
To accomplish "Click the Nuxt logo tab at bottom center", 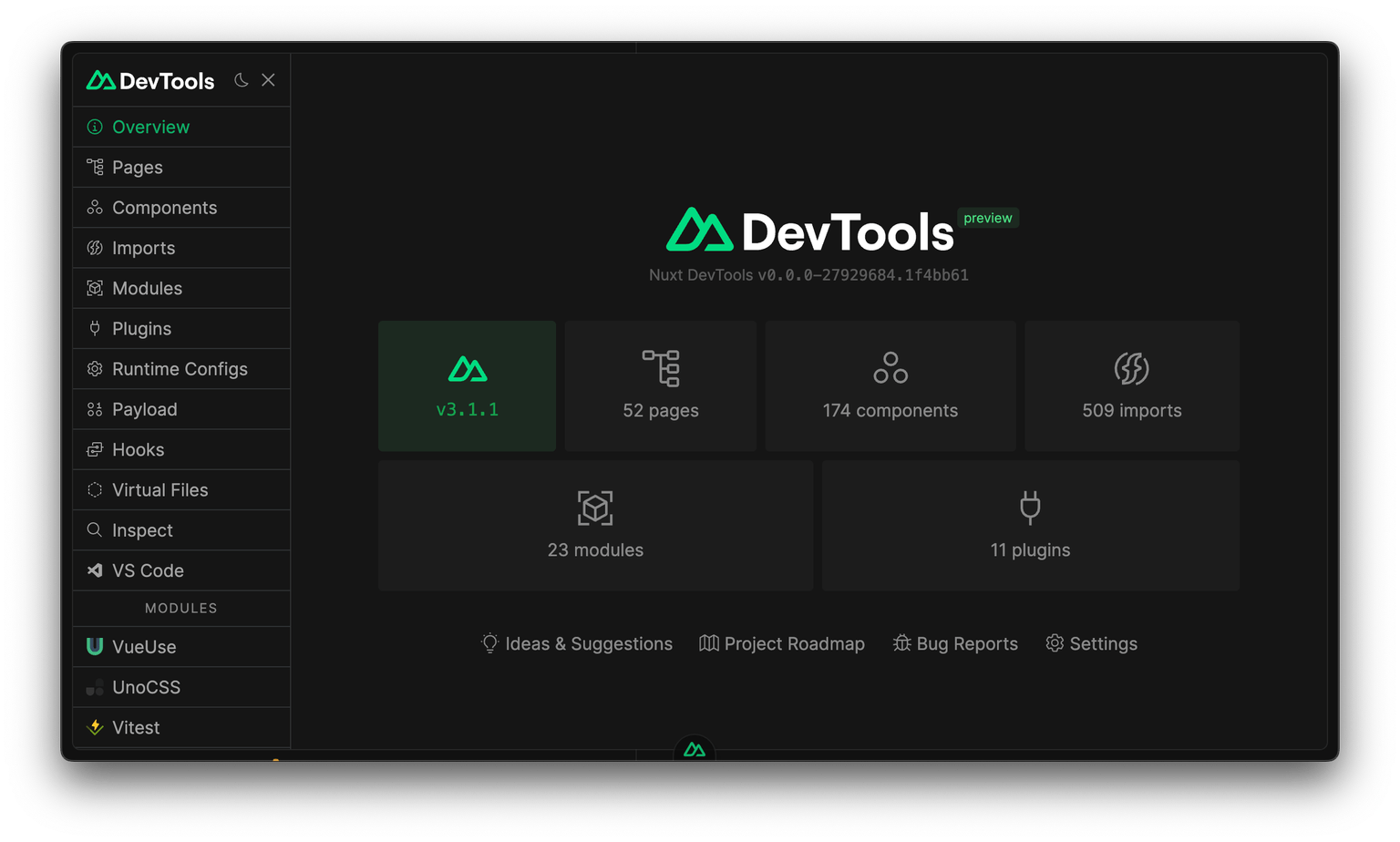I will 694,749.
